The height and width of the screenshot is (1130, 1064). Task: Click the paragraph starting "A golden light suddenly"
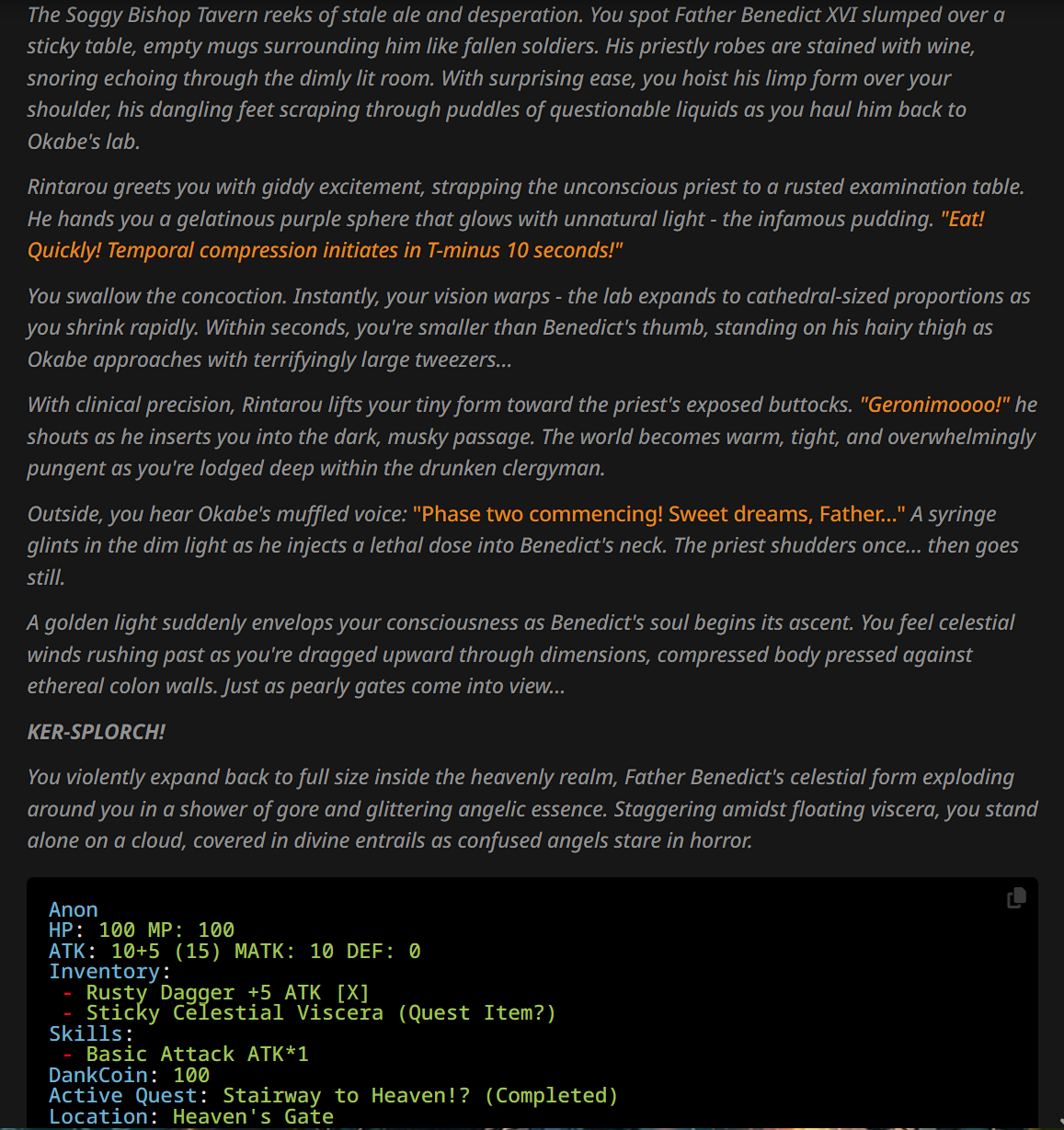521,655
